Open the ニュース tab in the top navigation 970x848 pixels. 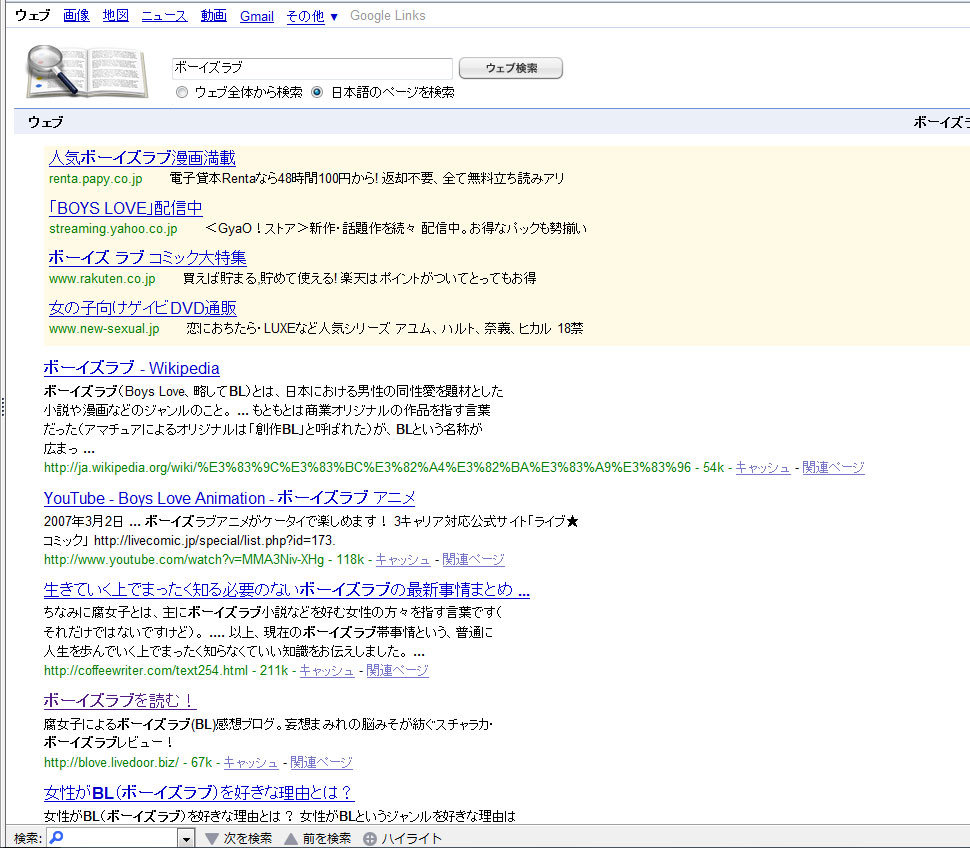pyautogui.click(x=165, y=15)
